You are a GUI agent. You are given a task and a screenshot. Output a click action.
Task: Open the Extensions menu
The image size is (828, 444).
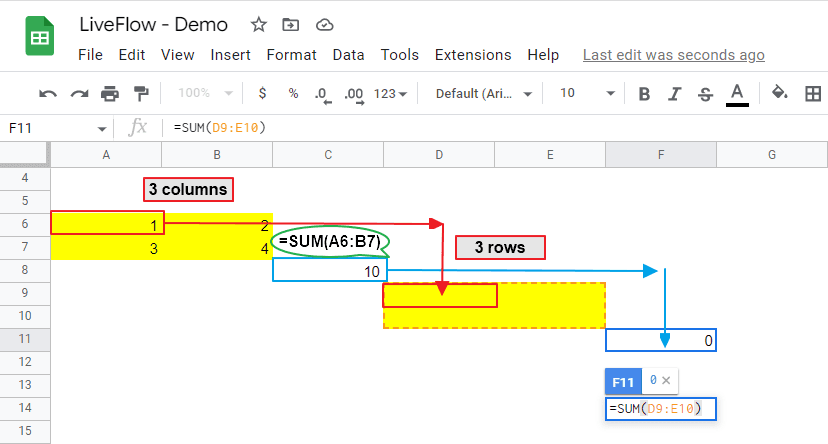pos(473,55)
